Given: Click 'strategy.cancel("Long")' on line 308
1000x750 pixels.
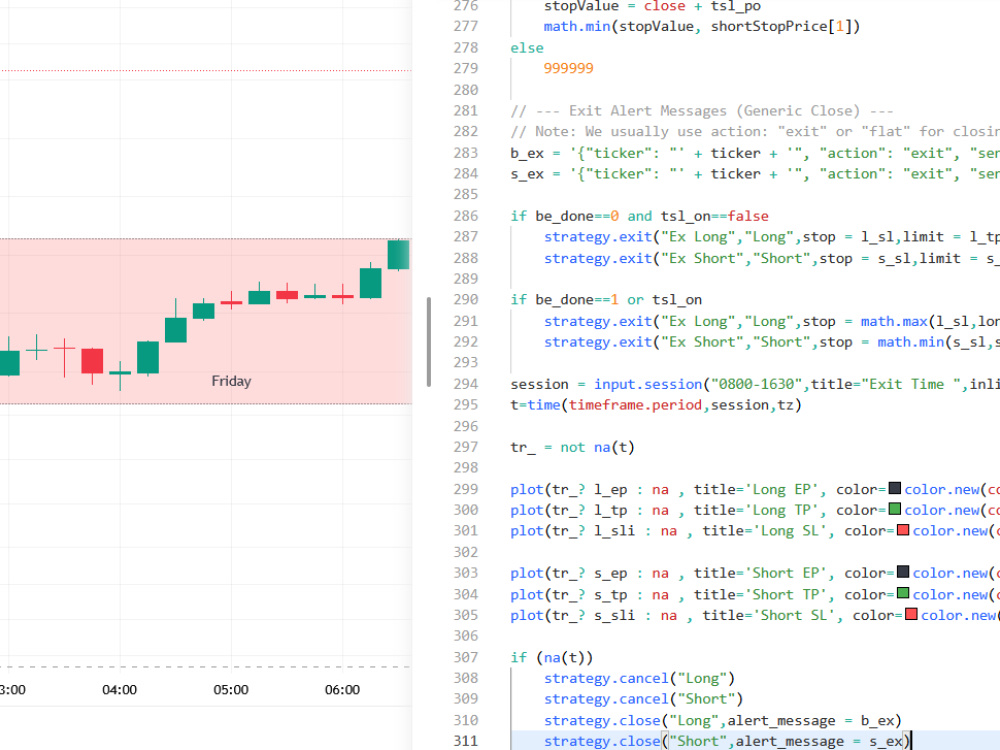Looking at the screenshot, I should tap(639, 678).
